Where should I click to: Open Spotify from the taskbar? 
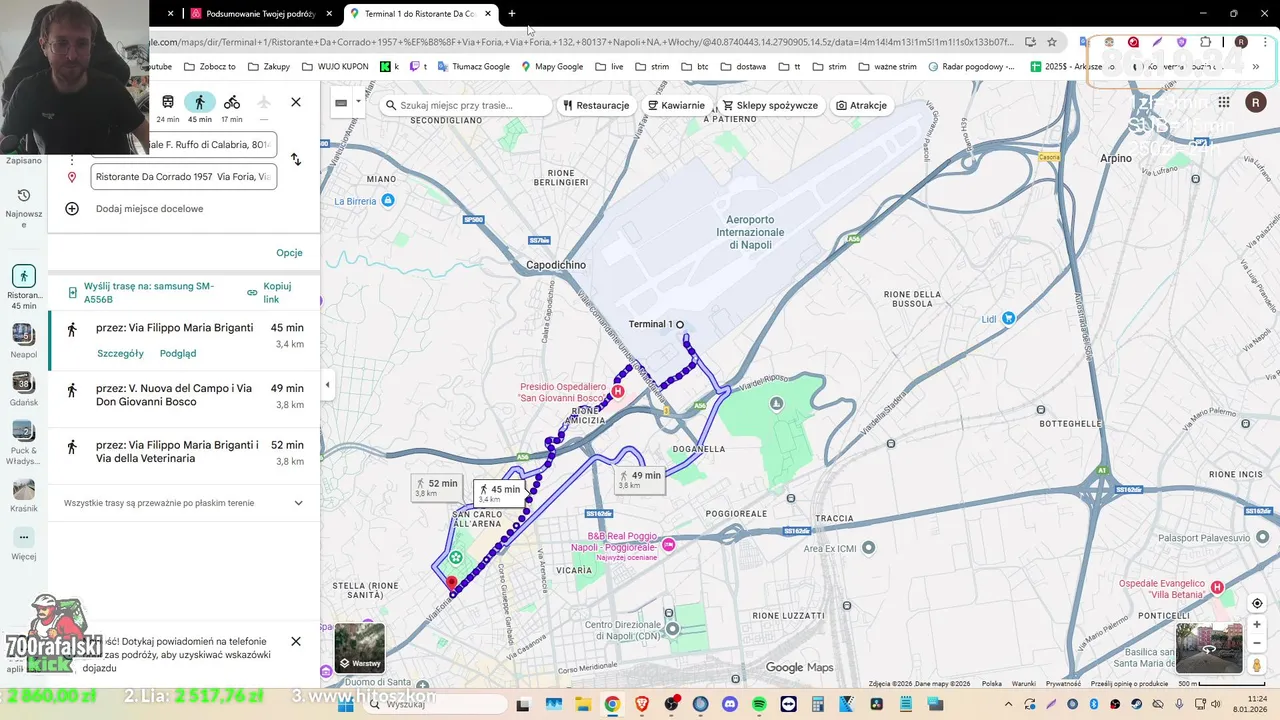(759, 704)
